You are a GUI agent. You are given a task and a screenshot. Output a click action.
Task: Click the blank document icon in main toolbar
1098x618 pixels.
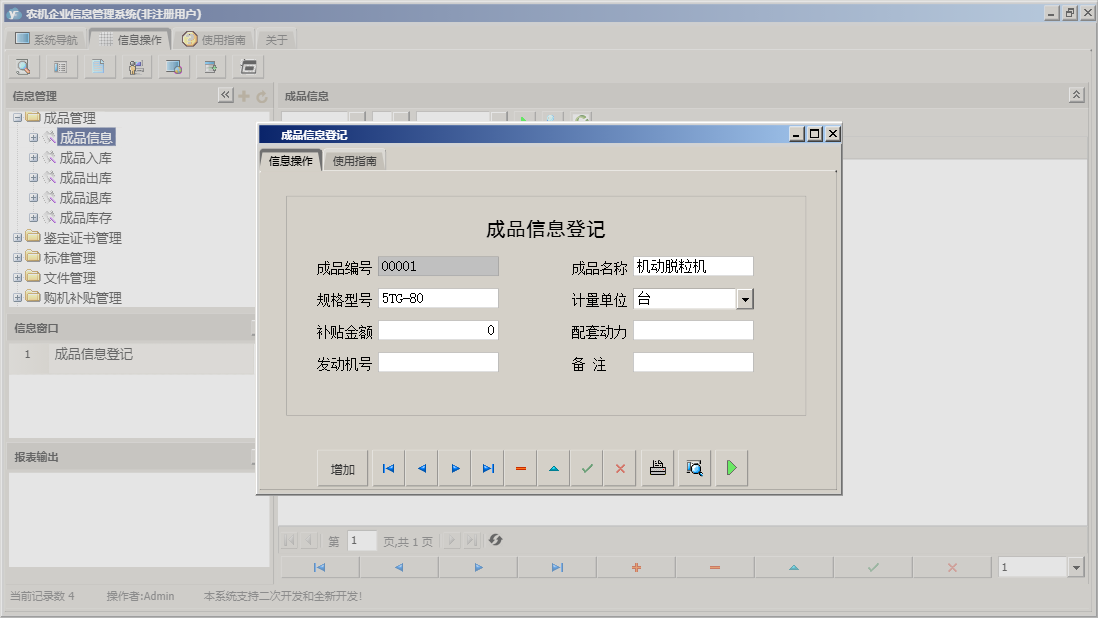point(99,67)
